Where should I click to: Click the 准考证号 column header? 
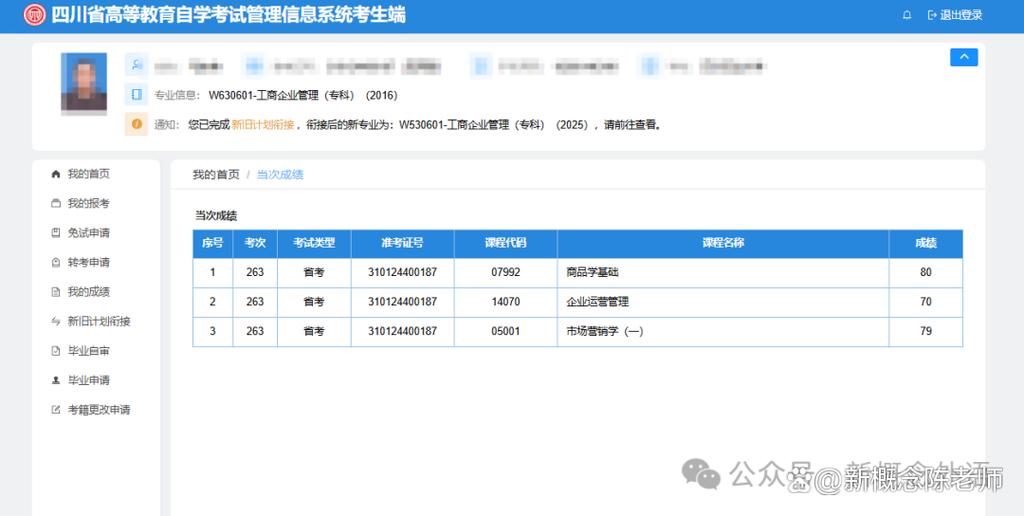click(402, 243)
